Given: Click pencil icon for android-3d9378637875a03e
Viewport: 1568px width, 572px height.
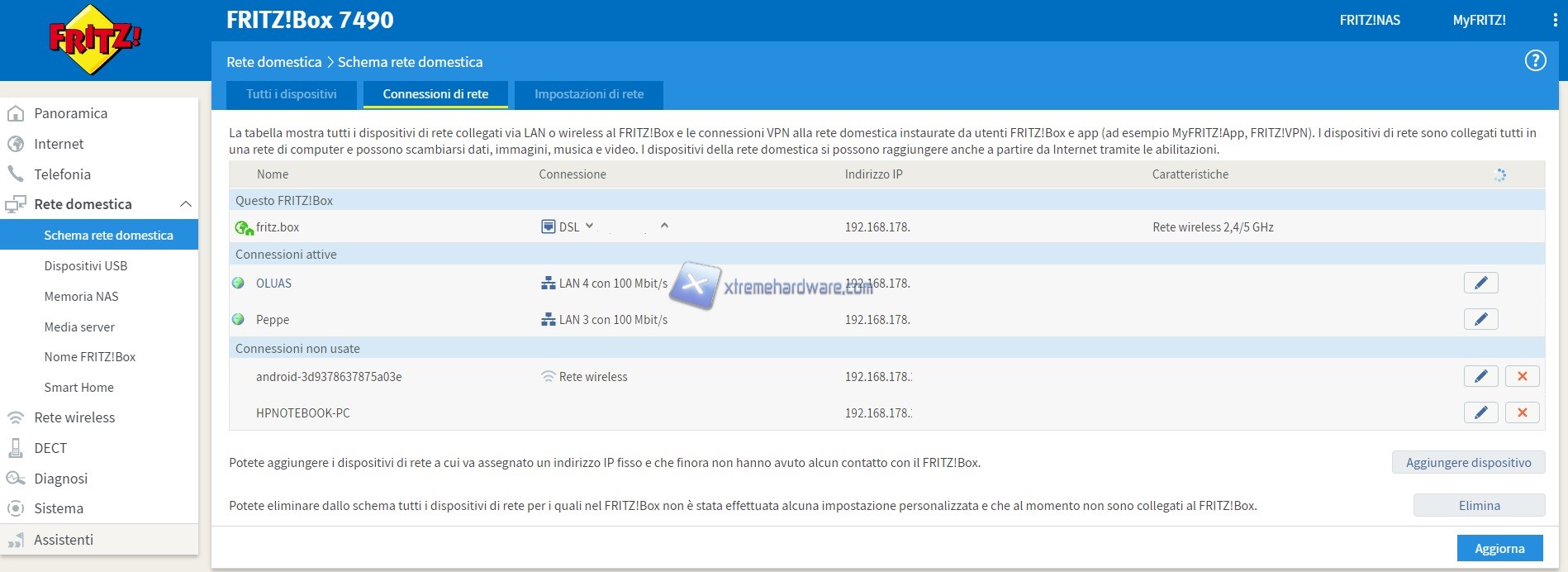Looking at the screenshot, I should [x=1480, y=377].
